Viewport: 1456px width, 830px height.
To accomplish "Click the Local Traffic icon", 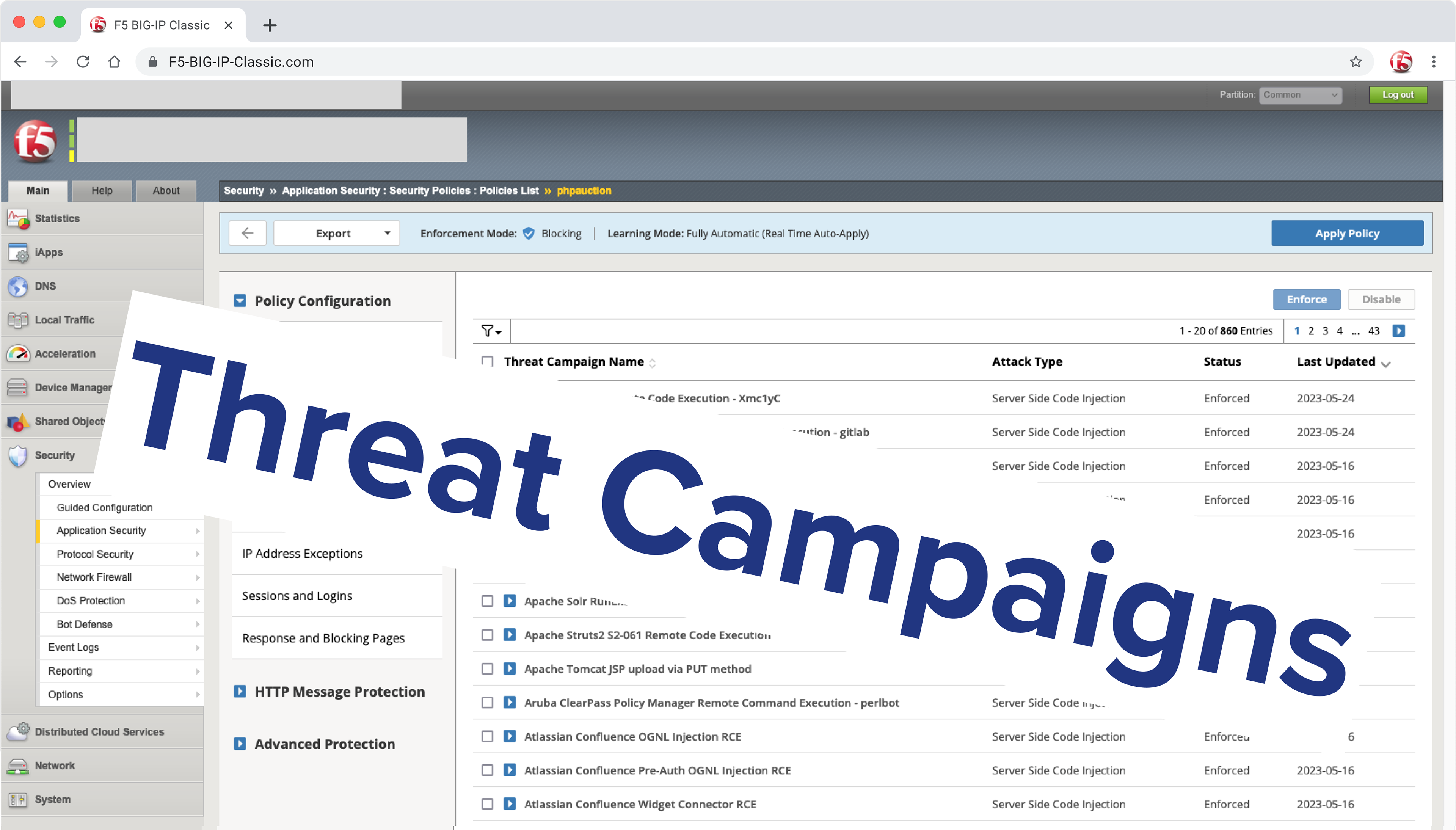I will click(18, 320).
